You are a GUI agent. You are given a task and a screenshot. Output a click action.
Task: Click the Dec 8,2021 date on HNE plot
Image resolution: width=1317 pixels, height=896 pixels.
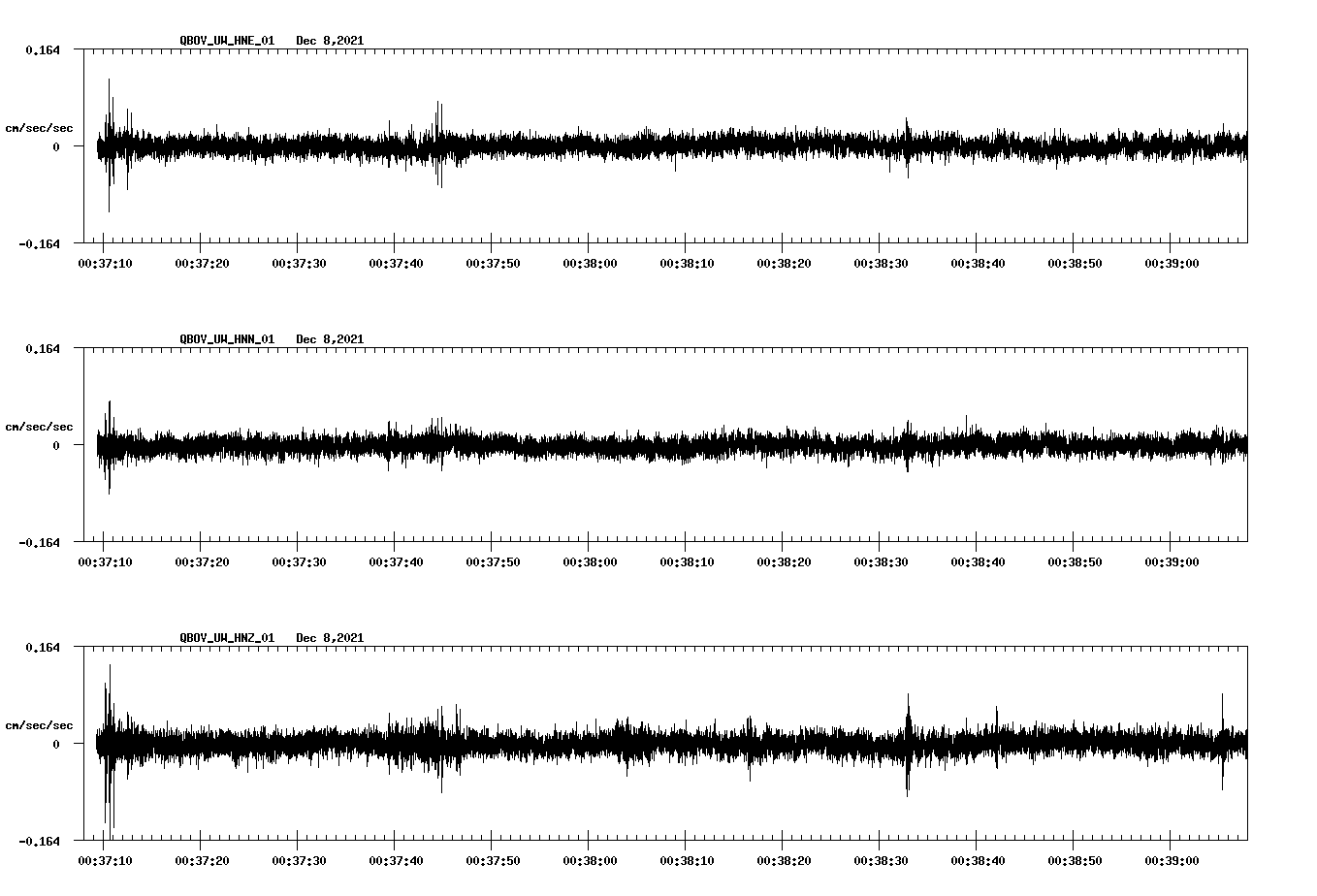coord(330,41)
